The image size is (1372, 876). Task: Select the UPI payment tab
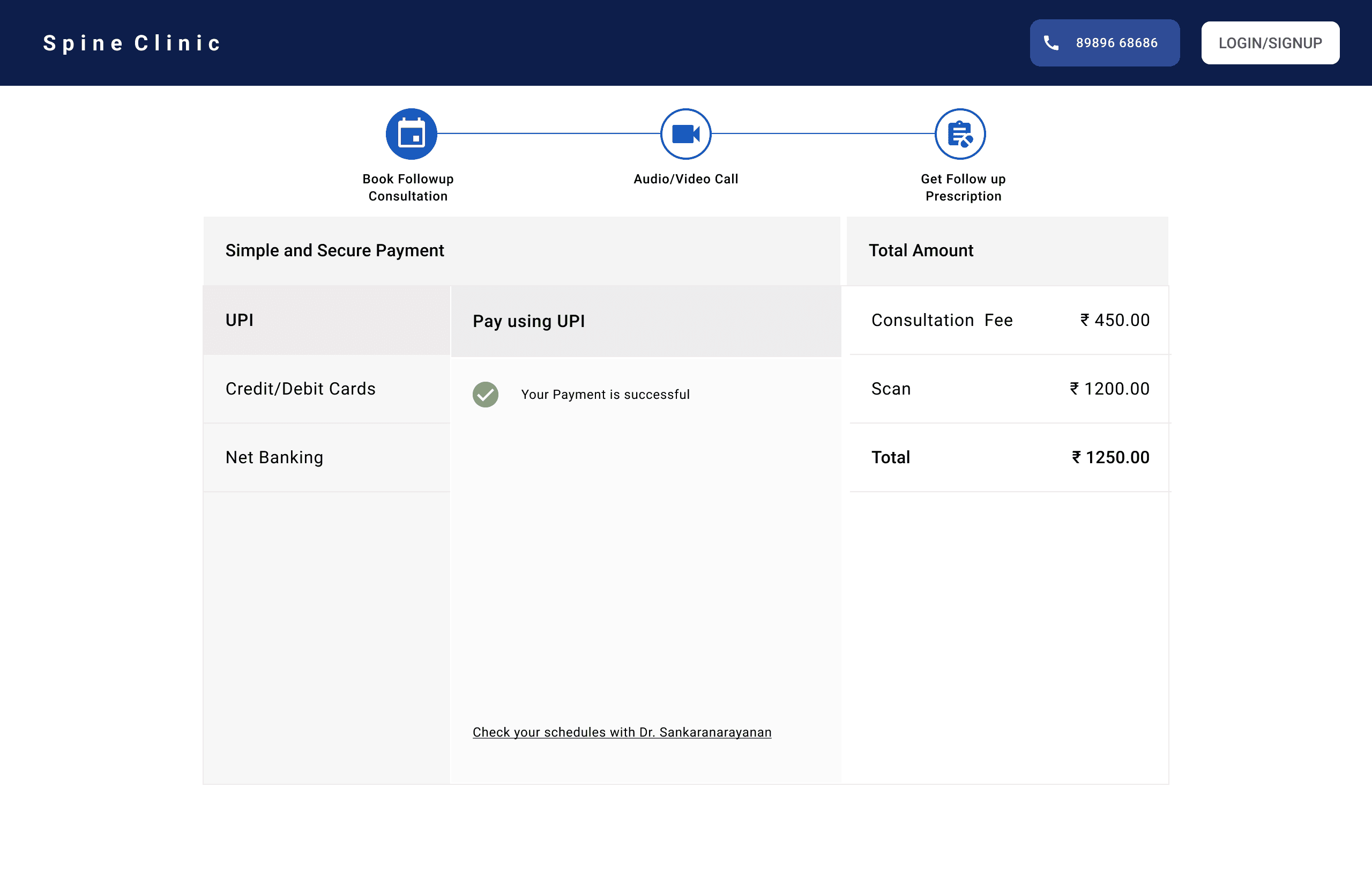[x=326, y=320]
